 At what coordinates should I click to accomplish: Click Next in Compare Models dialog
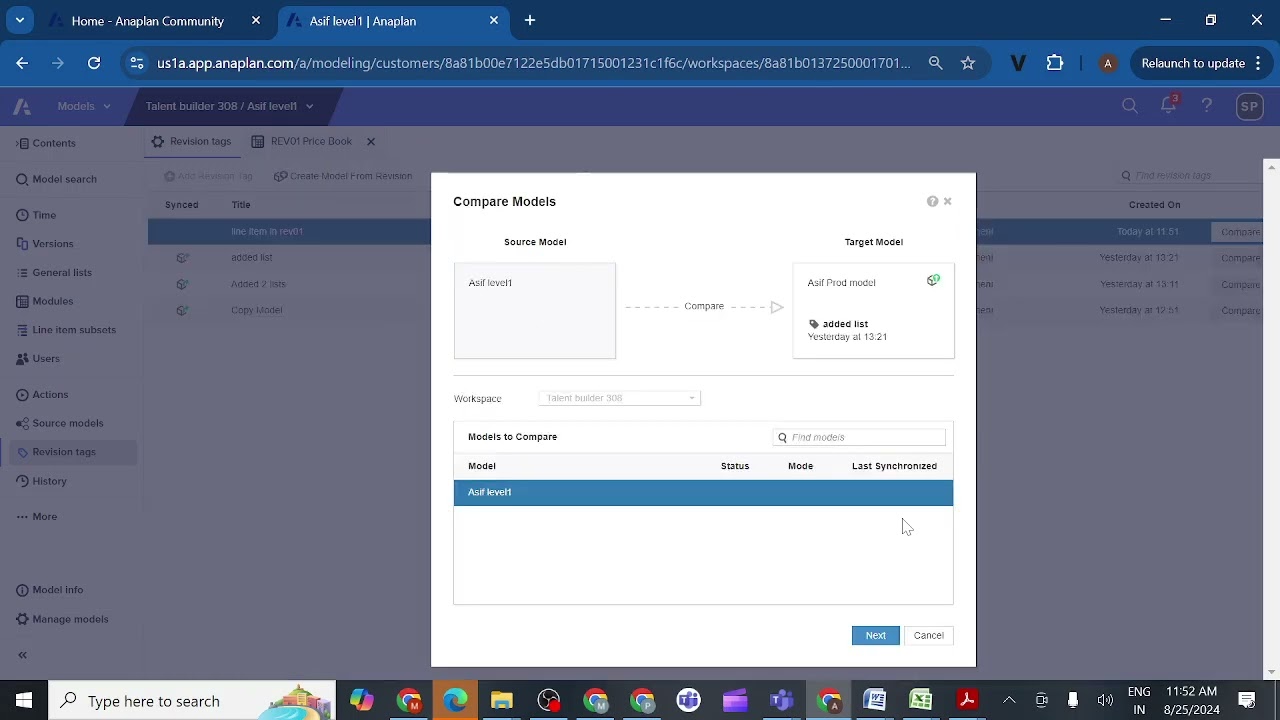(x=875, y=635)
